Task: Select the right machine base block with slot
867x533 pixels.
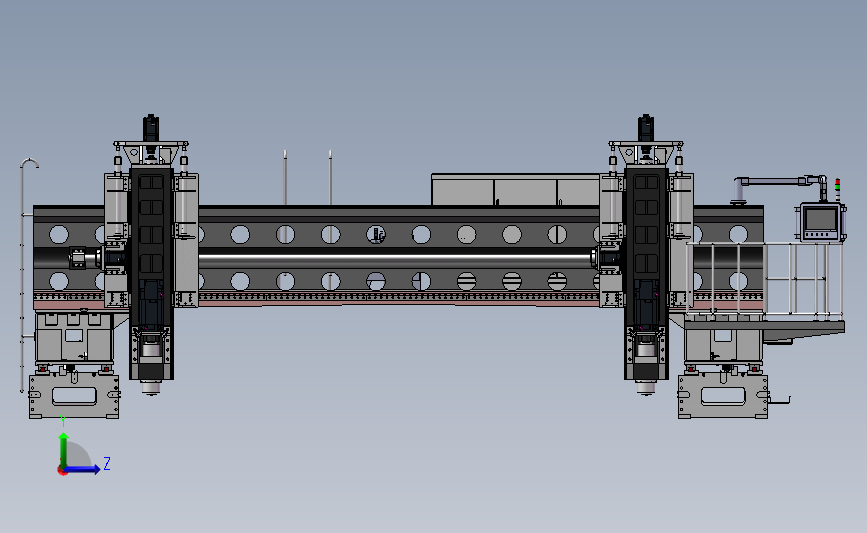Action: pyautogui.click(x=723, y=396)
